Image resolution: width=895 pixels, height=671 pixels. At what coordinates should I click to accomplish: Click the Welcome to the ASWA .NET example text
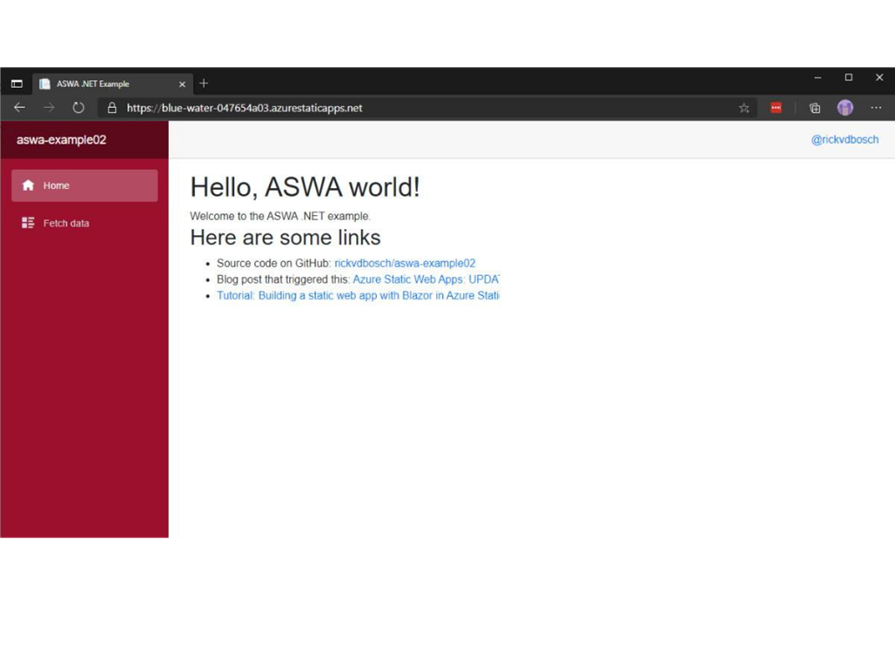tap(280, 216)
